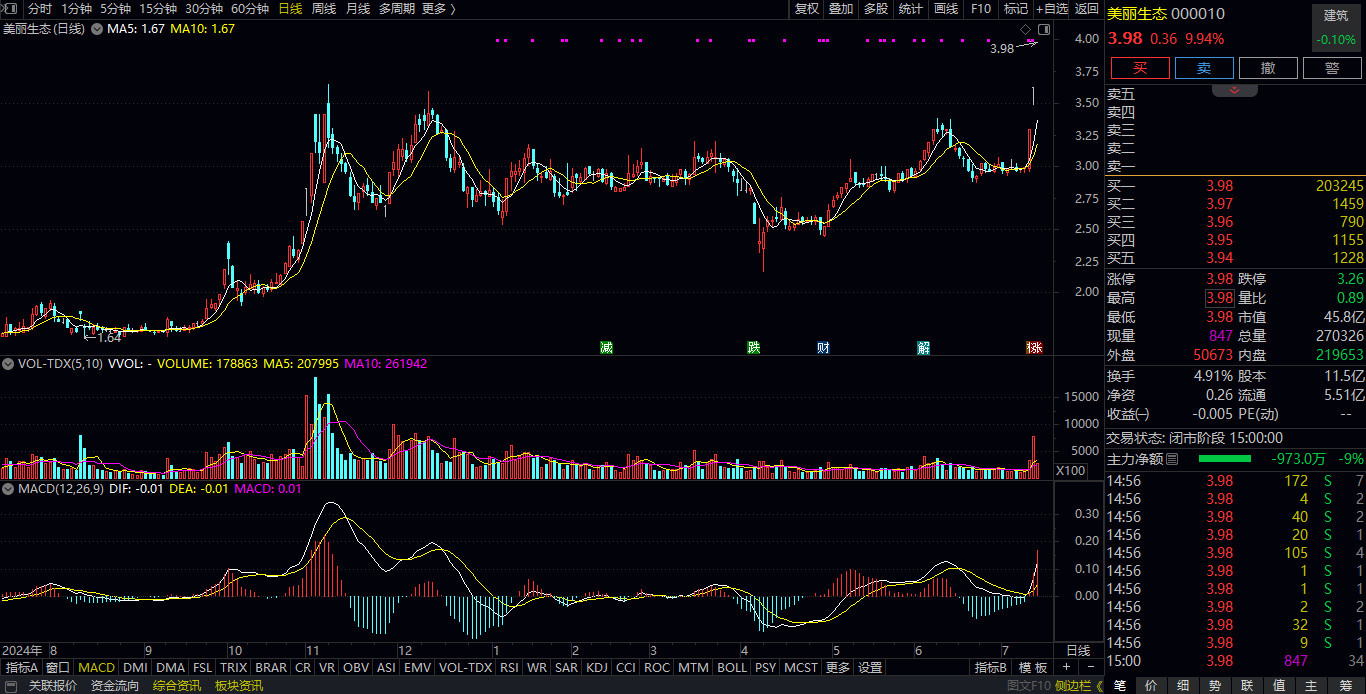
Task: Add stock to watchlist with +自选
Action: pos(1051,9)
